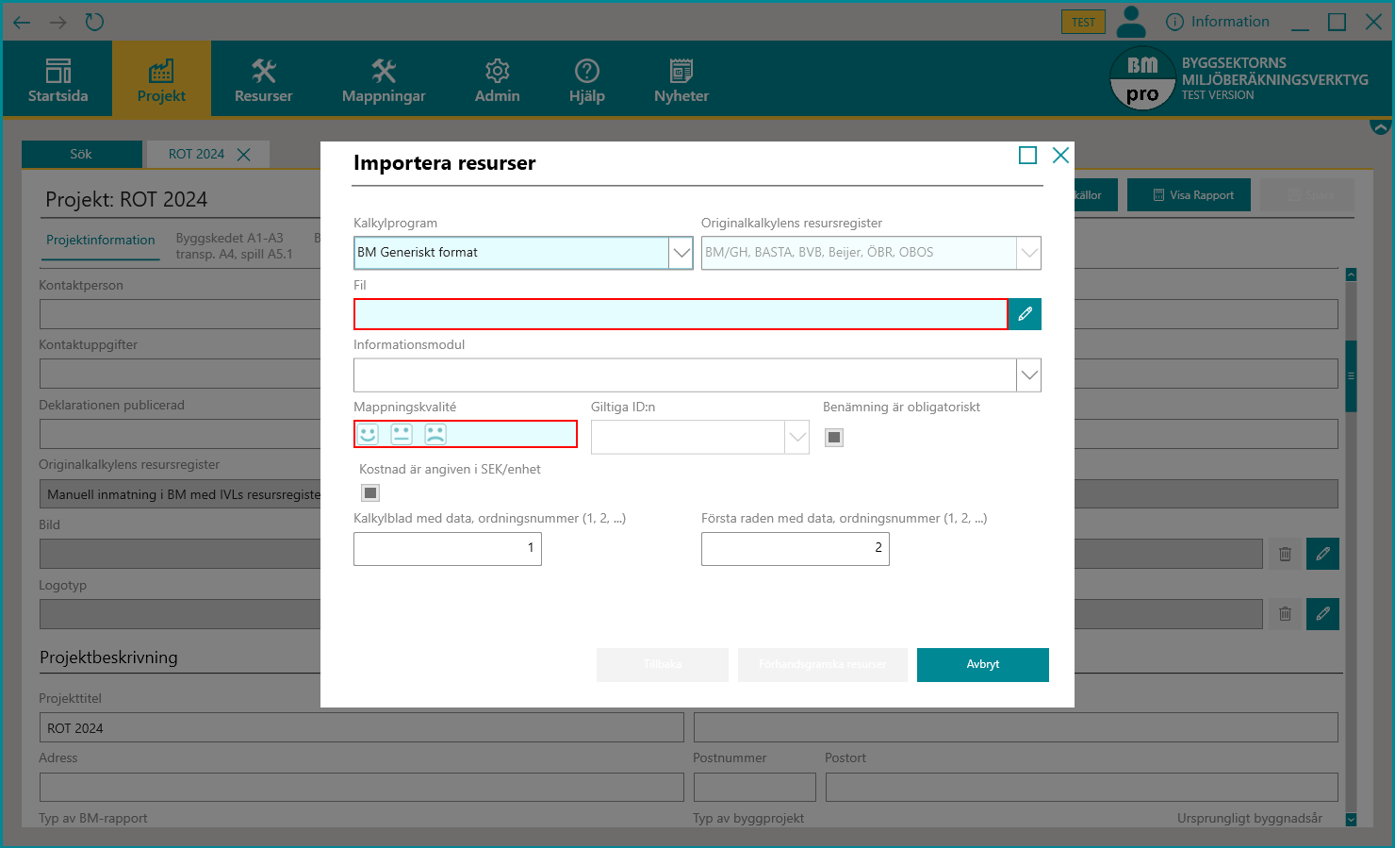The image size is (1395, 848).
Task: Open the Informationsmodul dropdown
Action: coord(1028,375)
